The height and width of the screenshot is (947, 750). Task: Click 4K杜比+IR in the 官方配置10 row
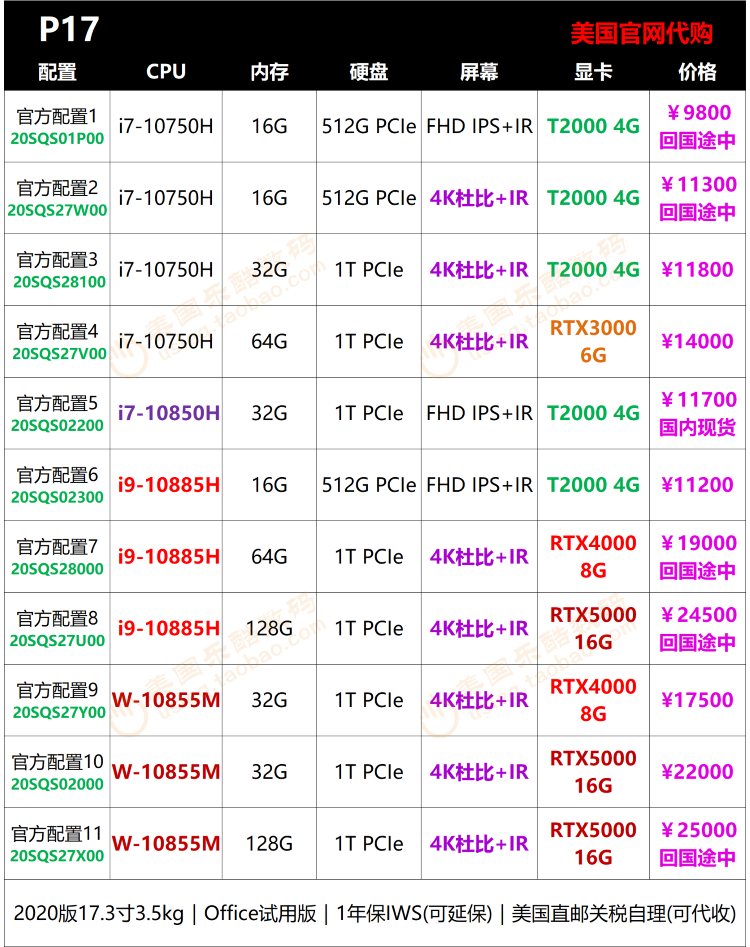click(479, 772)
